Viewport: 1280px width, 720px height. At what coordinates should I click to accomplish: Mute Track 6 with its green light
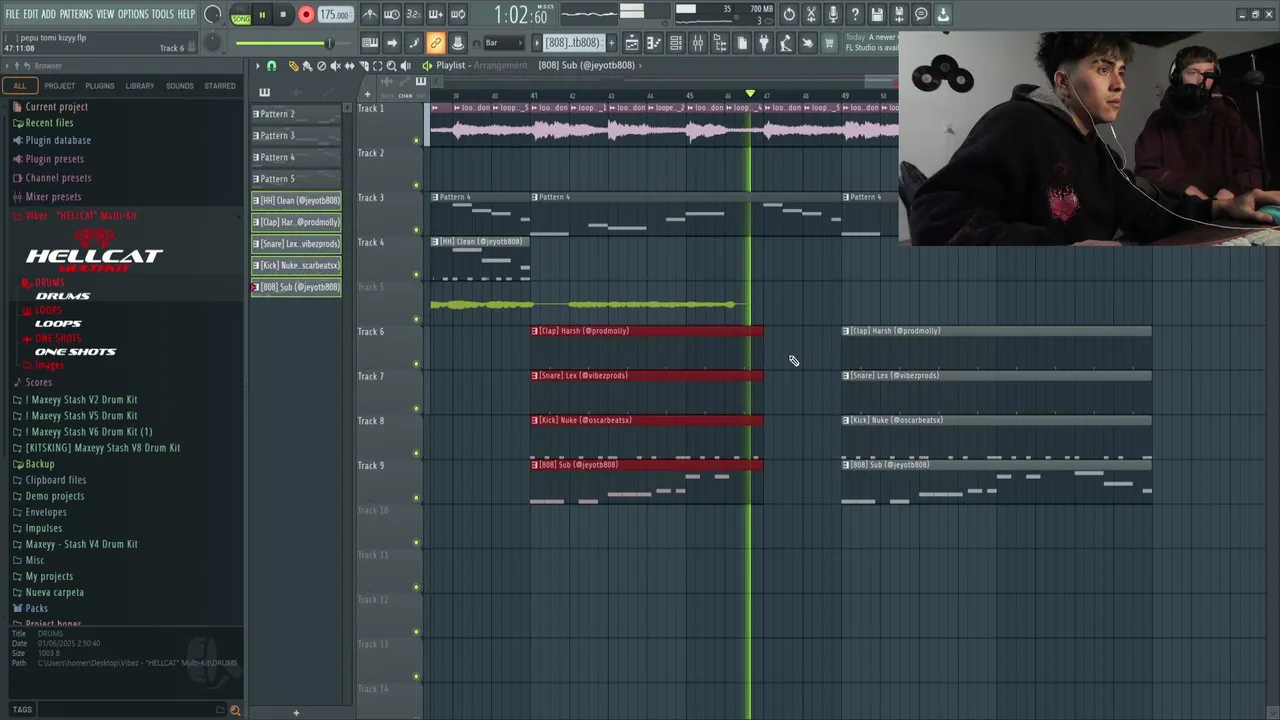pos(416,364)
